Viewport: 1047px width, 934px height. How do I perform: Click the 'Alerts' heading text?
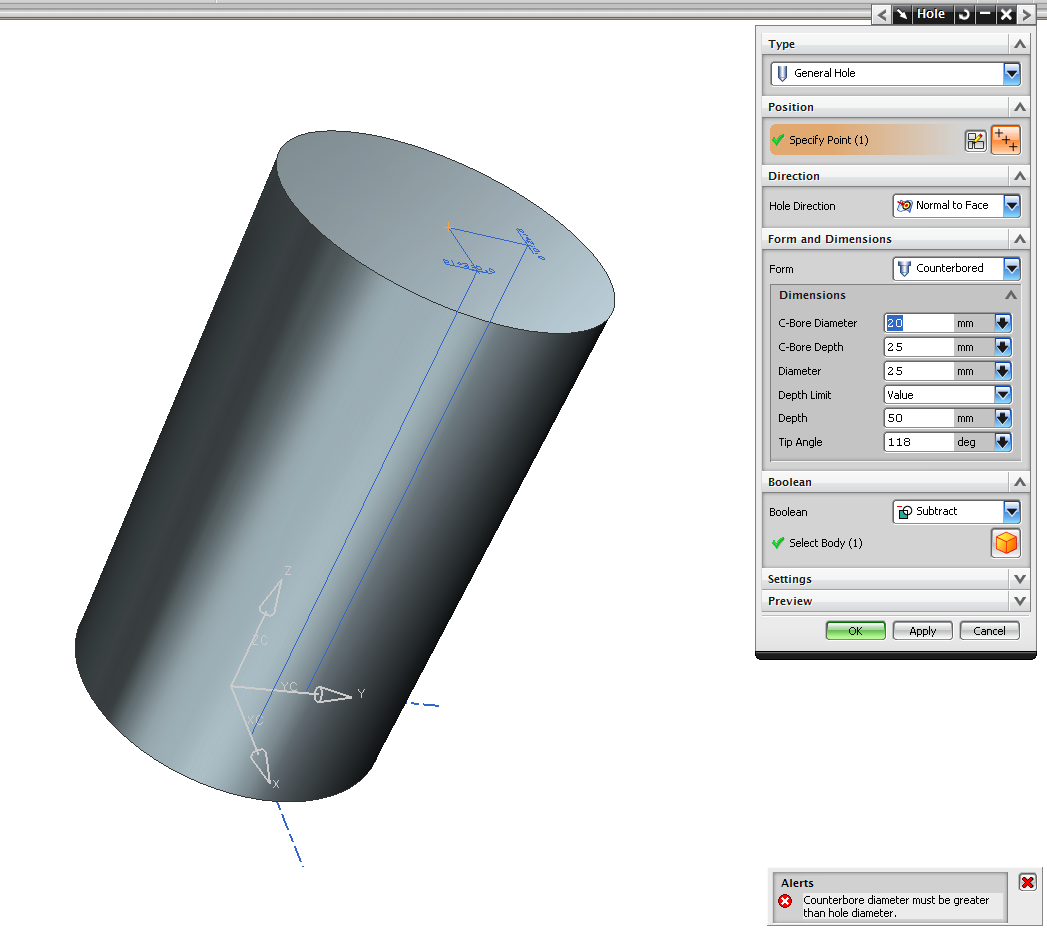[x=797, y=883]
